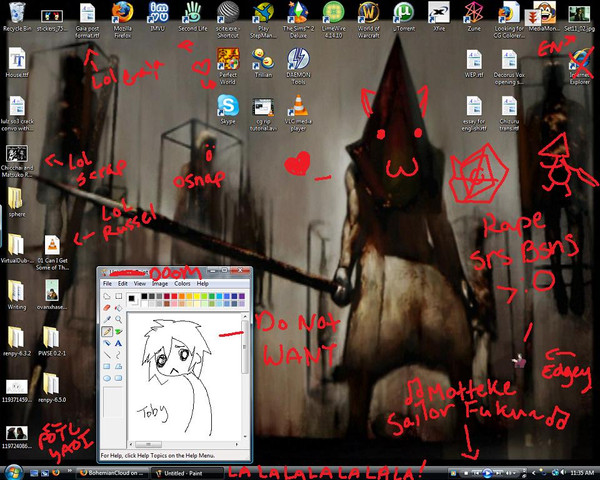The height and width of the screenshot is (480, 600).
Task: Launch Trillian desktop shortcut
Action: (263, 63)
